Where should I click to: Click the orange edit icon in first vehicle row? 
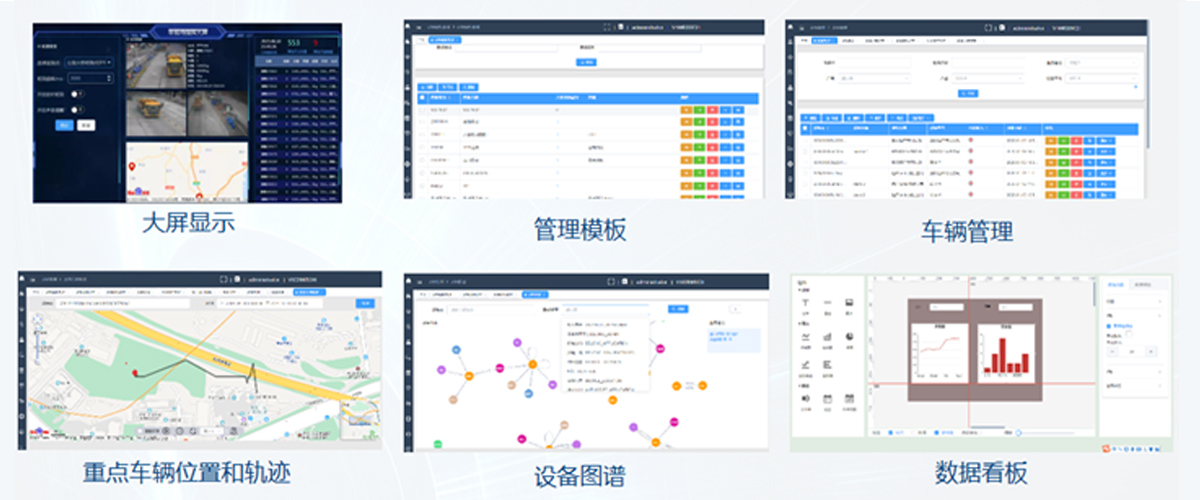tap(1050, 141)
